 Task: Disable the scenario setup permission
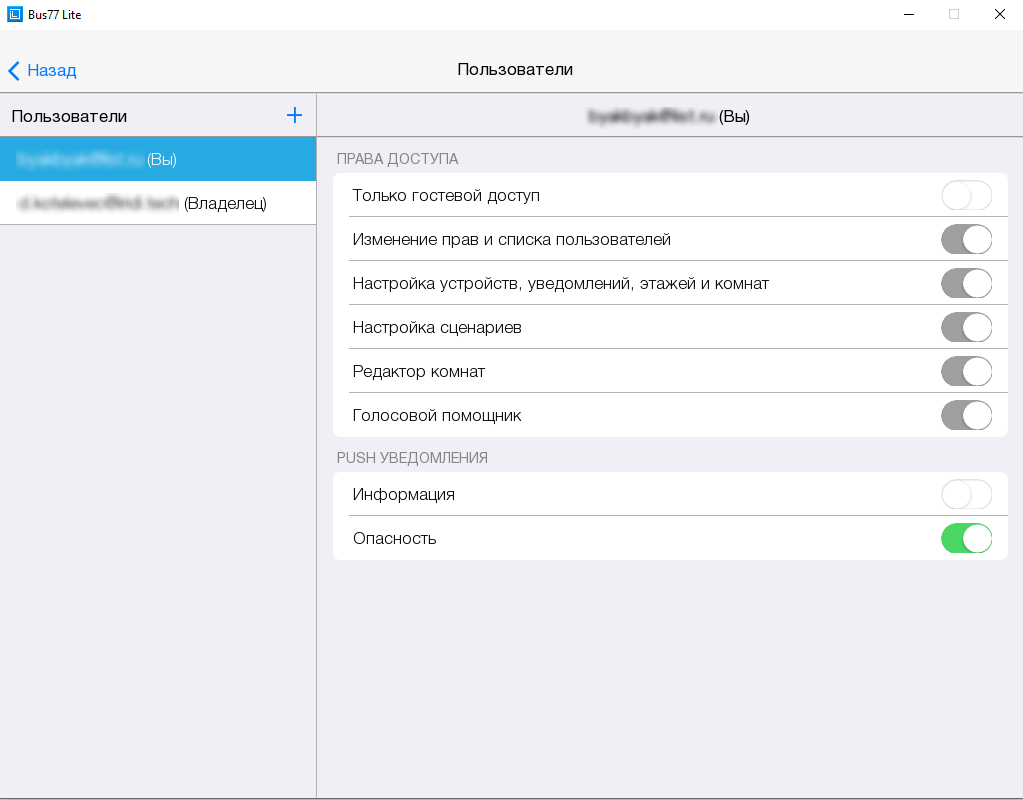(966, 327)
